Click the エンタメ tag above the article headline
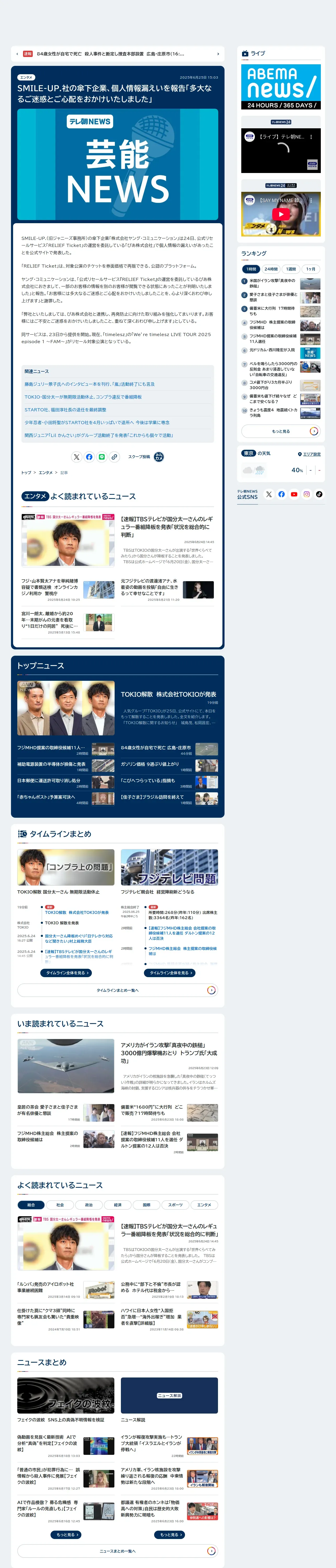The width and height of the screenshot is (336, 1568). 26,77
